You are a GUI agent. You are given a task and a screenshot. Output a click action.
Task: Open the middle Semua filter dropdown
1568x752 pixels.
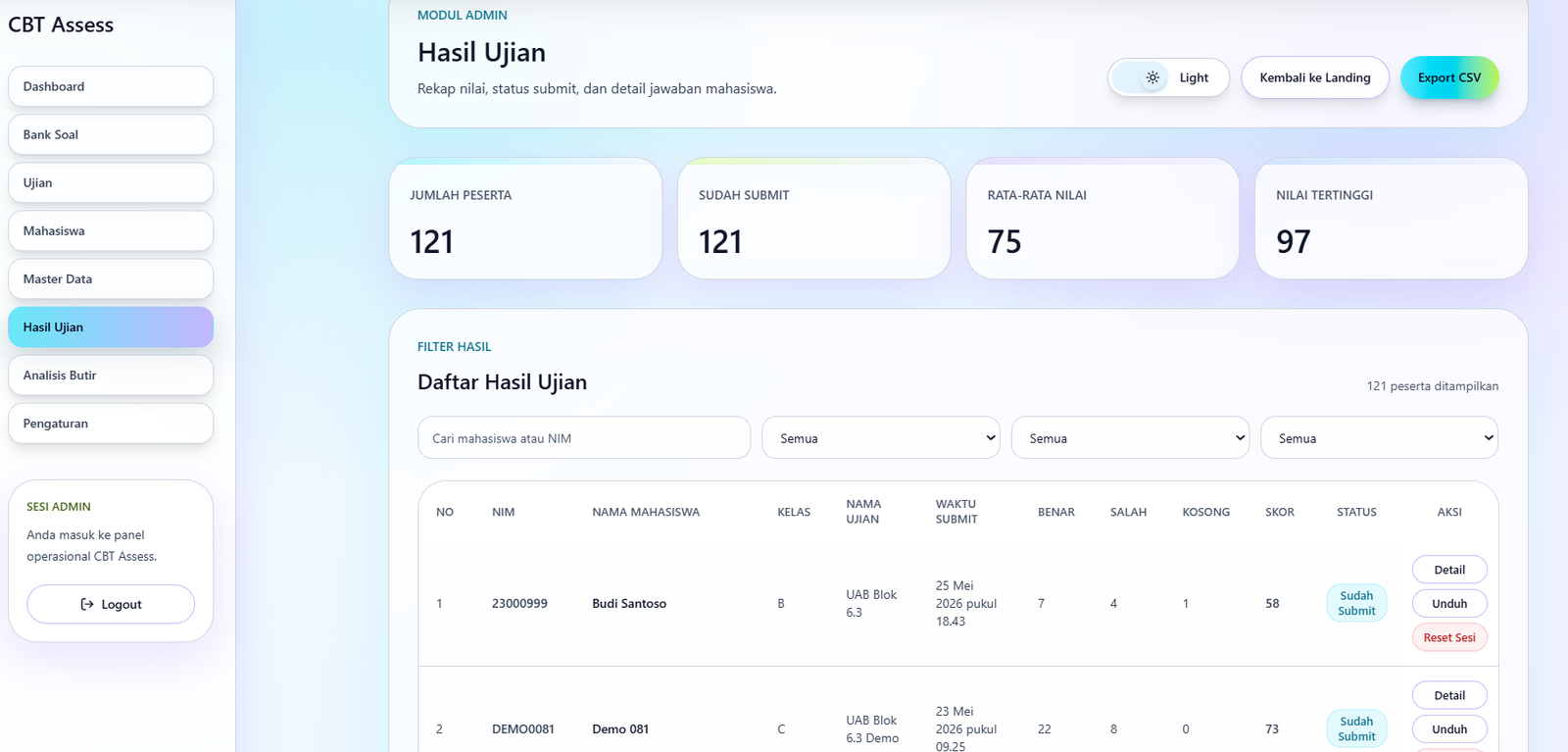click(x=1130, y=438)
